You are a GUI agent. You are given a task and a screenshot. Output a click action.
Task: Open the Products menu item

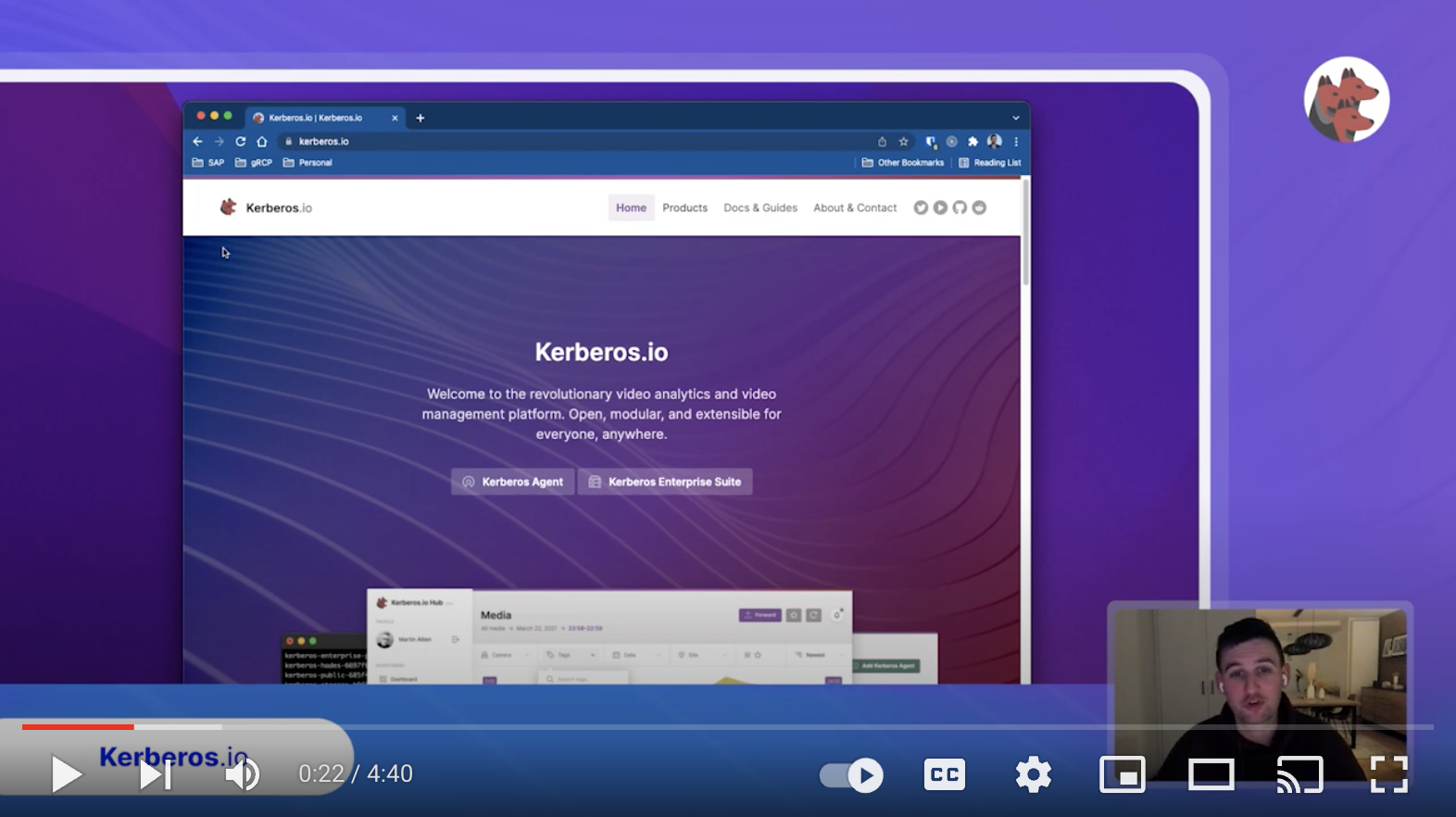684,208
